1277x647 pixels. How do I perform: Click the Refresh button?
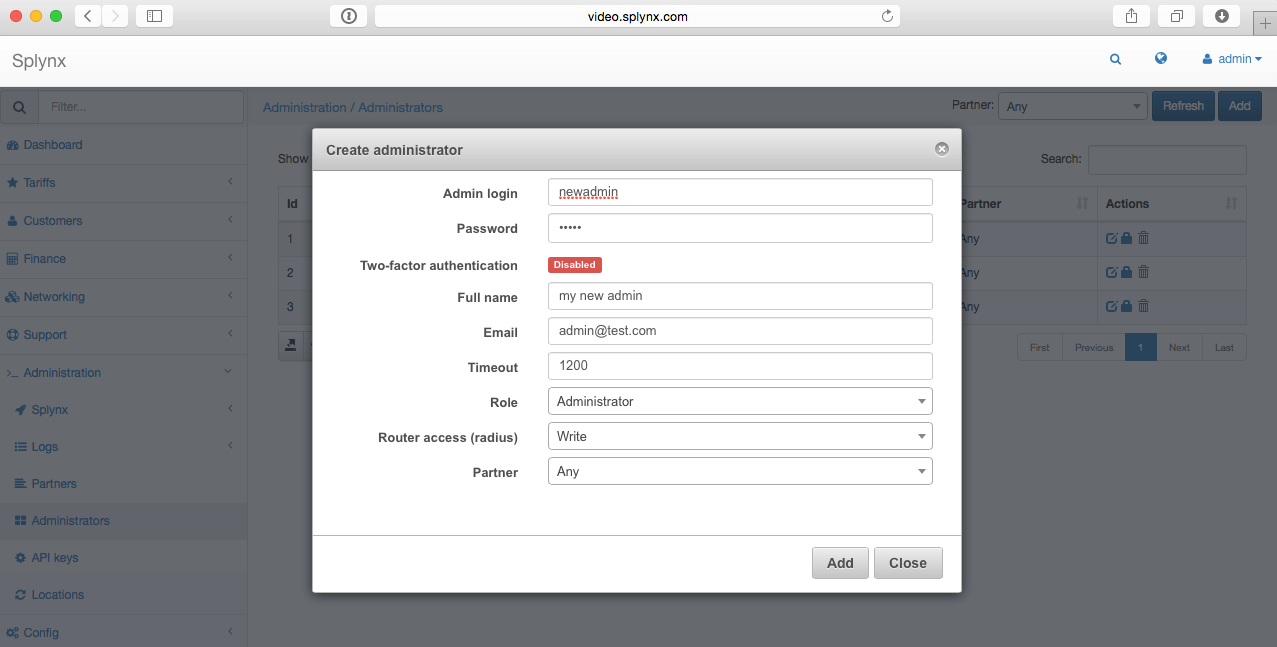coord(1182,105)
